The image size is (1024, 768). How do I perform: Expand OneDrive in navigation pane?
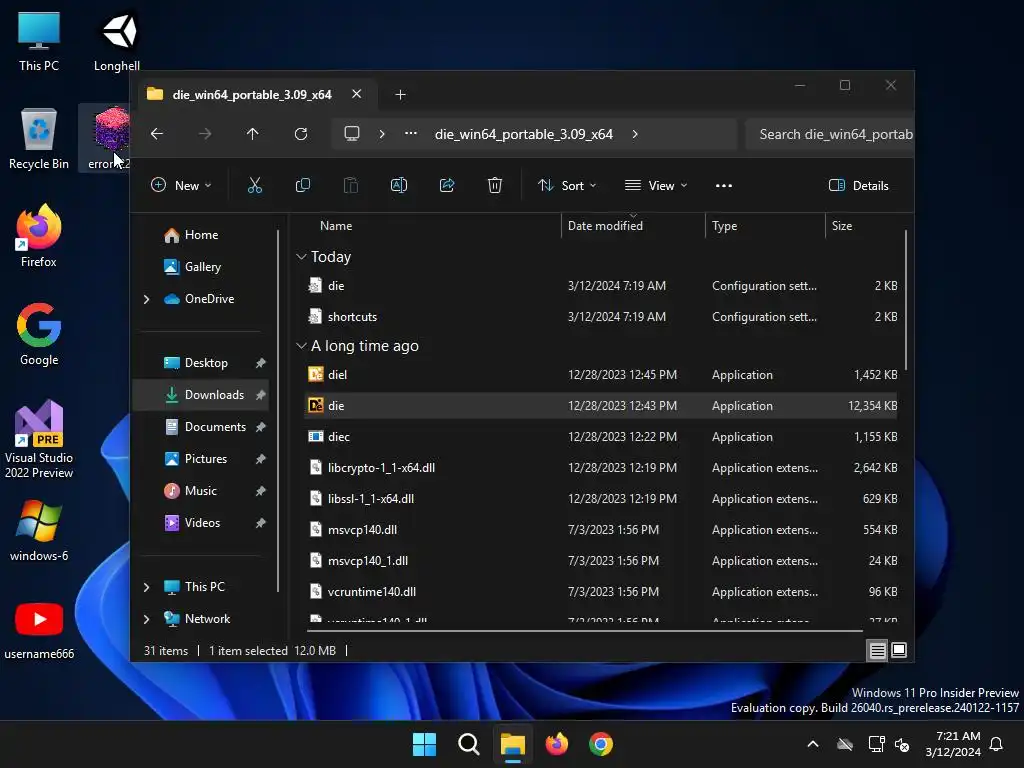pos(146,299)
